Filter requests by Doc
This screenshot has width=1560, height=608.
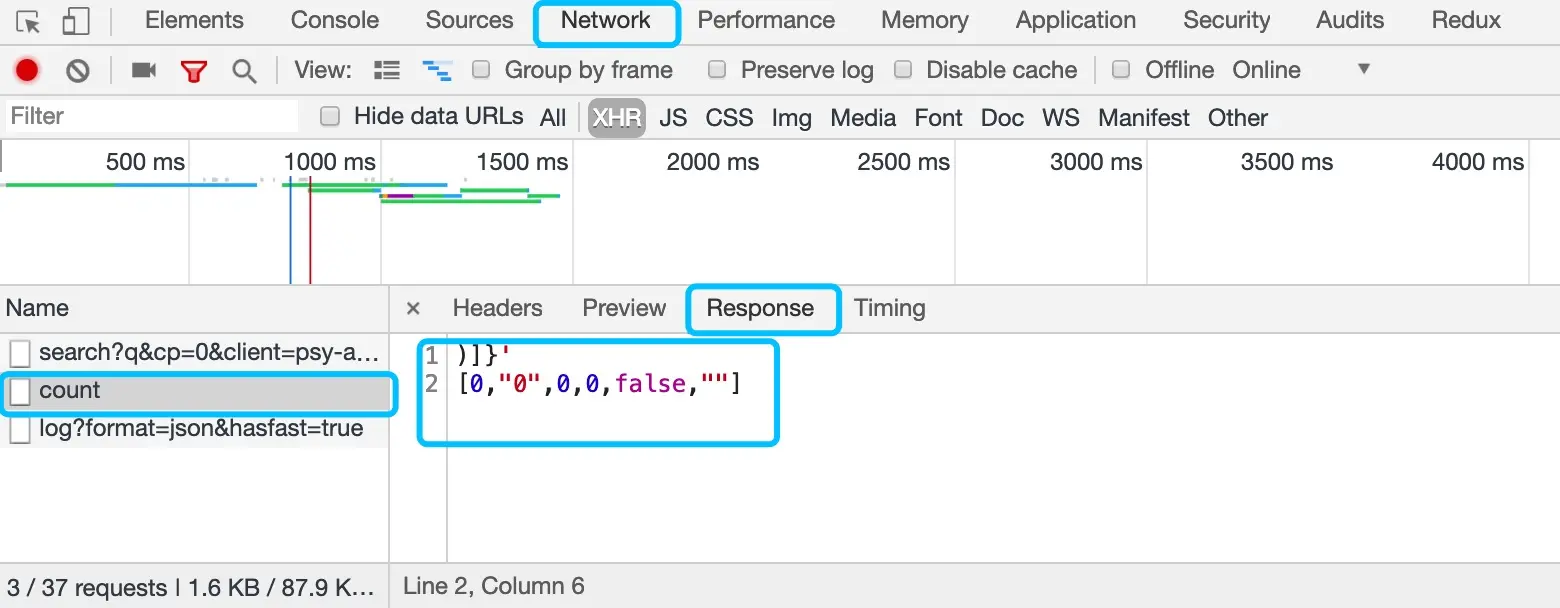1002,118
